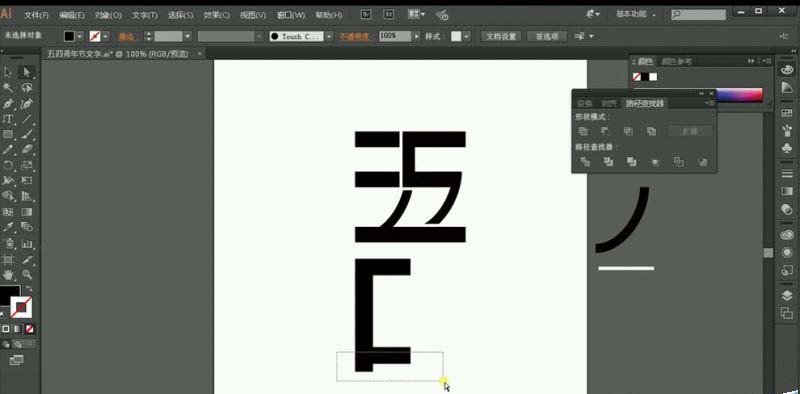Select the Free Transform tool
Image resolution: width=800 pixels, height=394 pixels.
click(27, 180)
